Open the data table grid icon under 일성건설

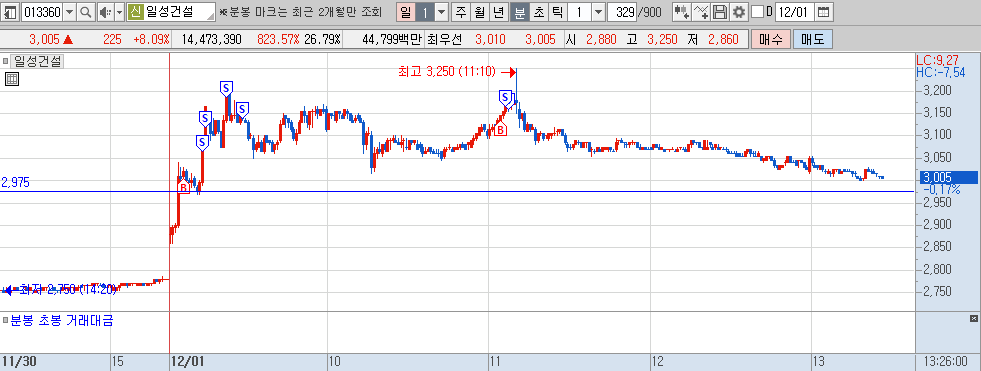click(12, 79)
